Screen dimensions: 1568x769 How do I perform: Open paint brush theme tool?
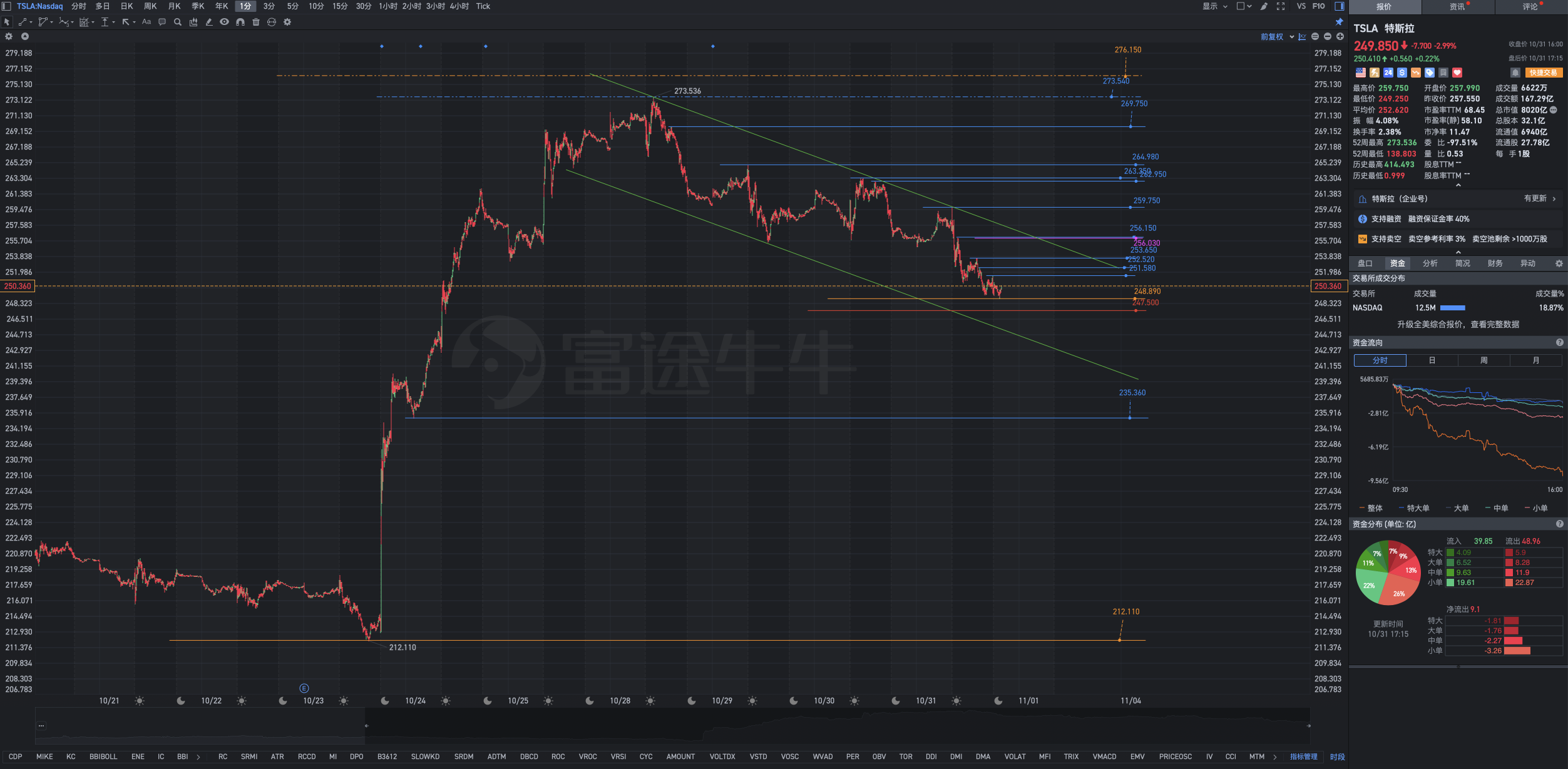pos(1264,6)
